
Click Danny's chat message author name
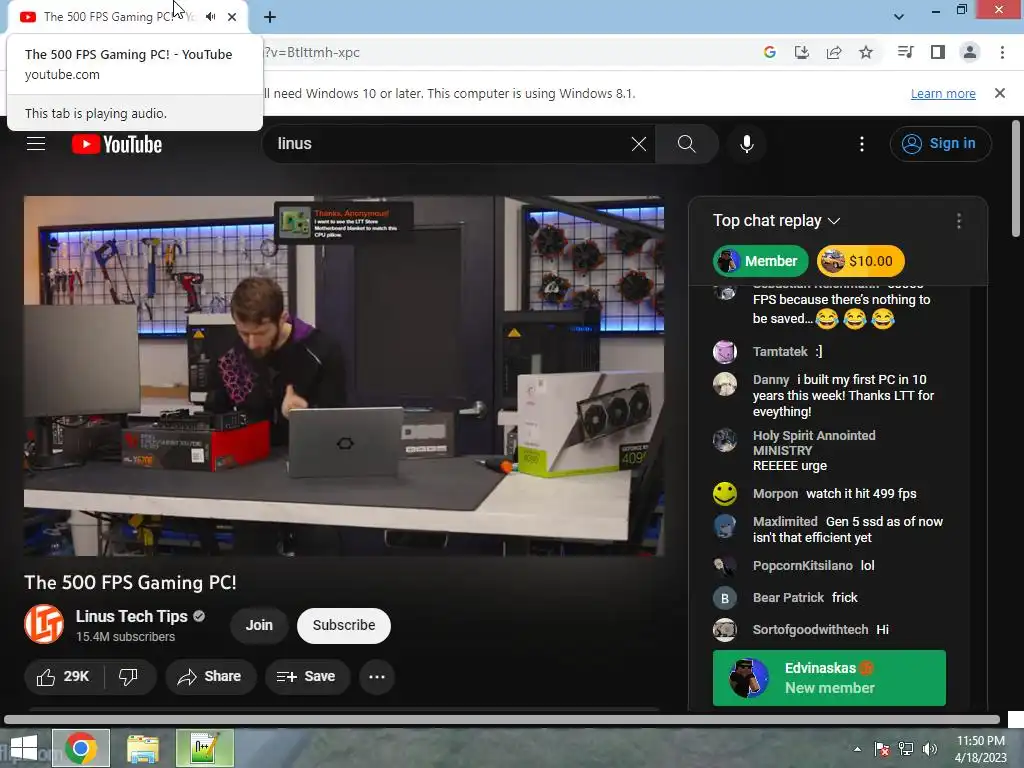pos(771,379)
